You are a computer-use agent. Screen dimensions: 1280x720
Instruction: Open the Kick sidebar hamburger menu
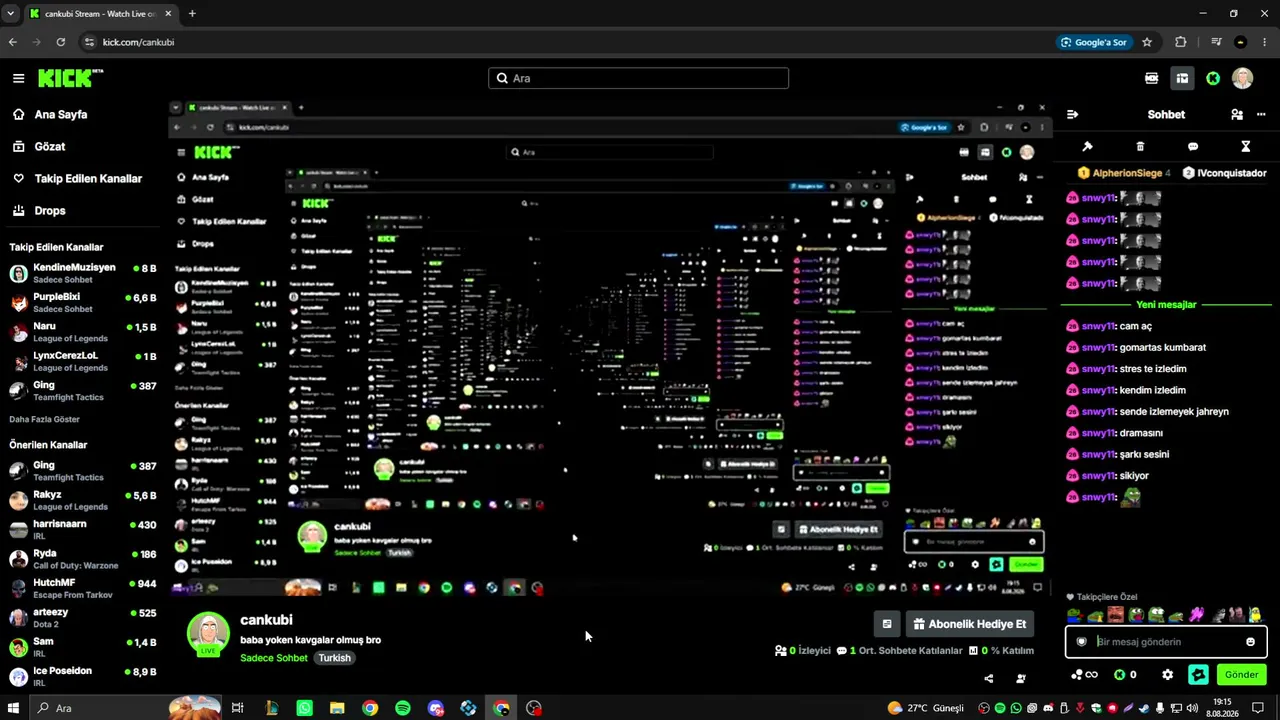click(18, 78)
